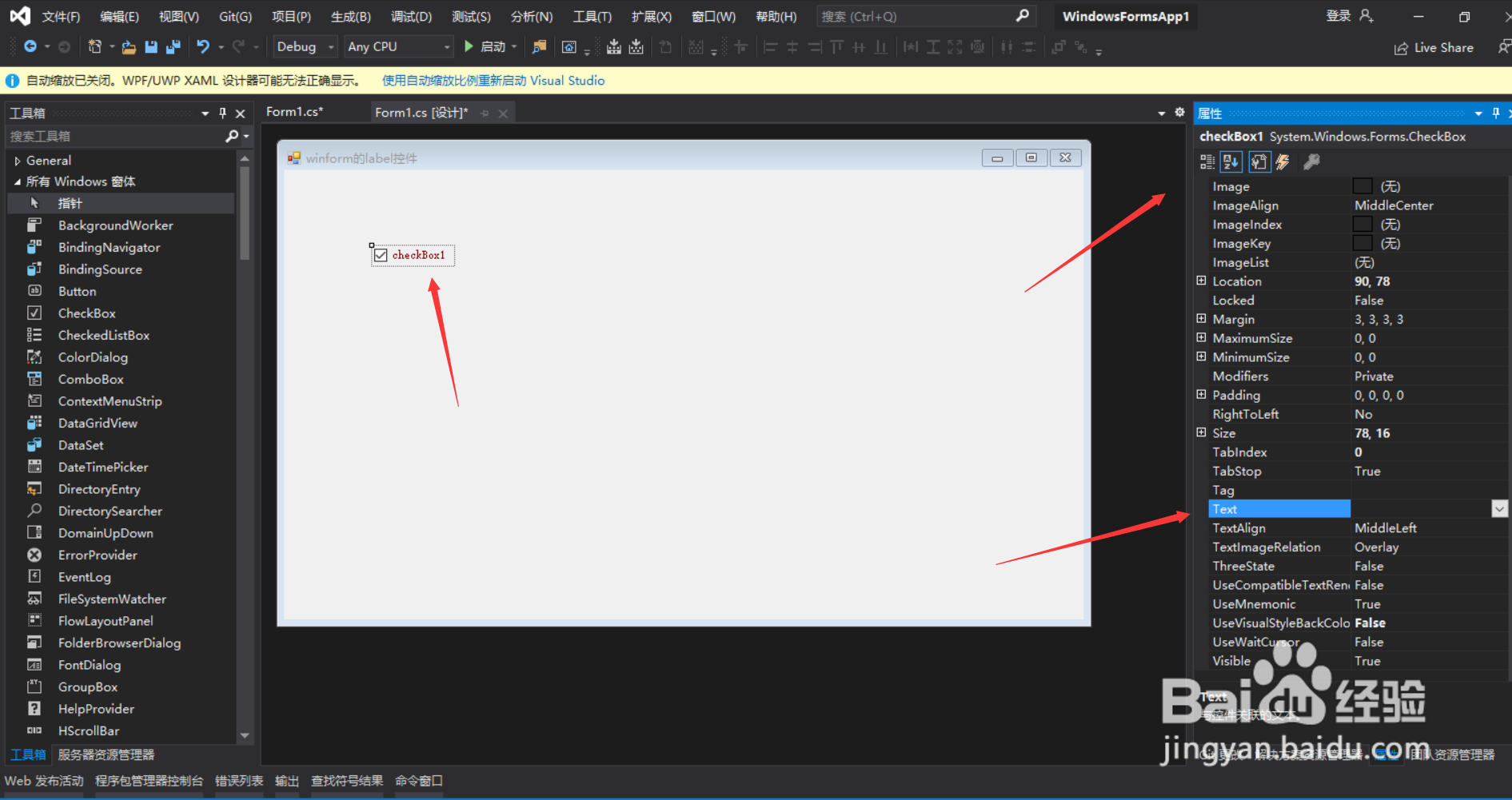Click the gear icon beside document tabs

click(x=1179, y=113)
